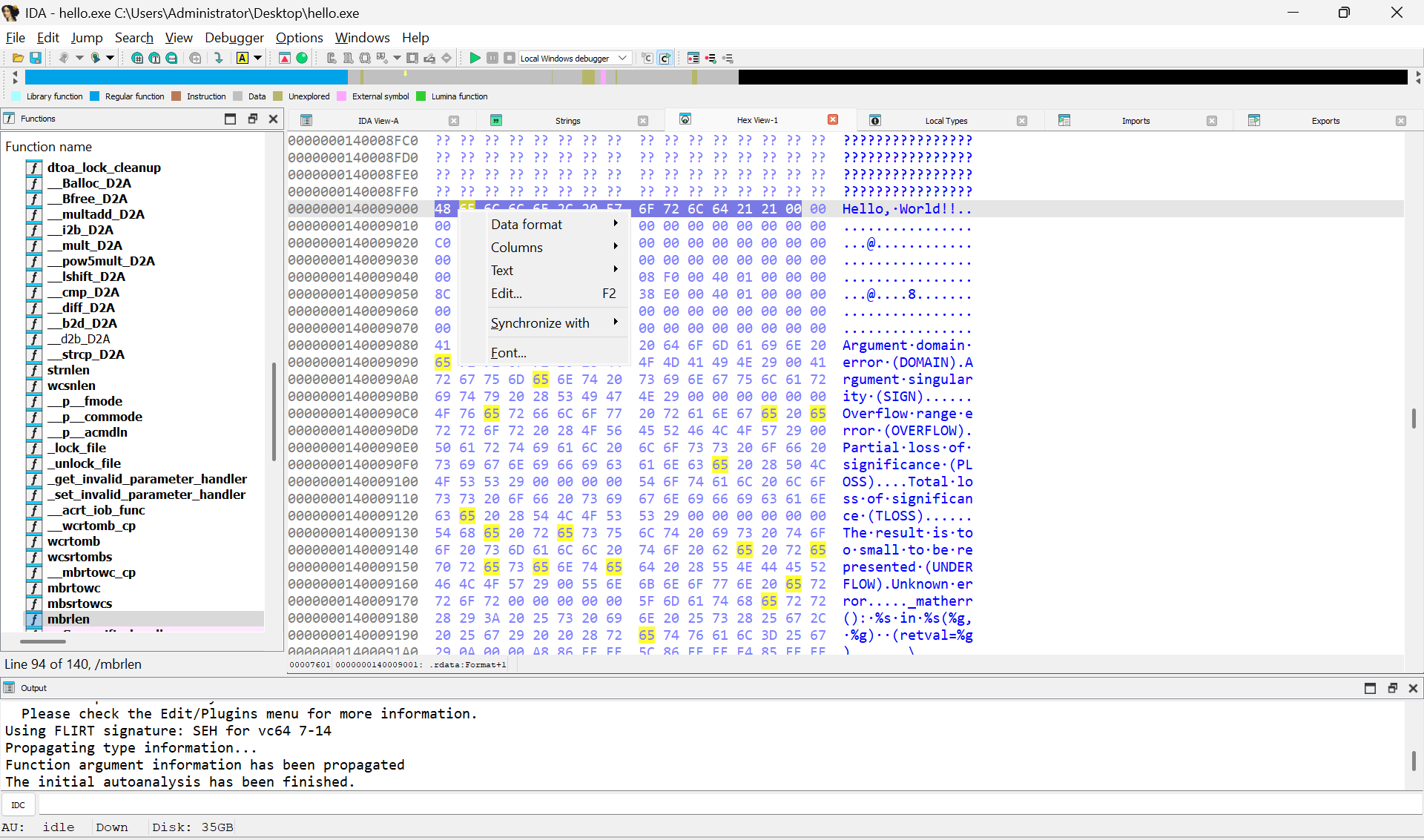The image size is (1424, 840).
Task: Click the Save database floppy icon
Action: [x=35, y=58]
